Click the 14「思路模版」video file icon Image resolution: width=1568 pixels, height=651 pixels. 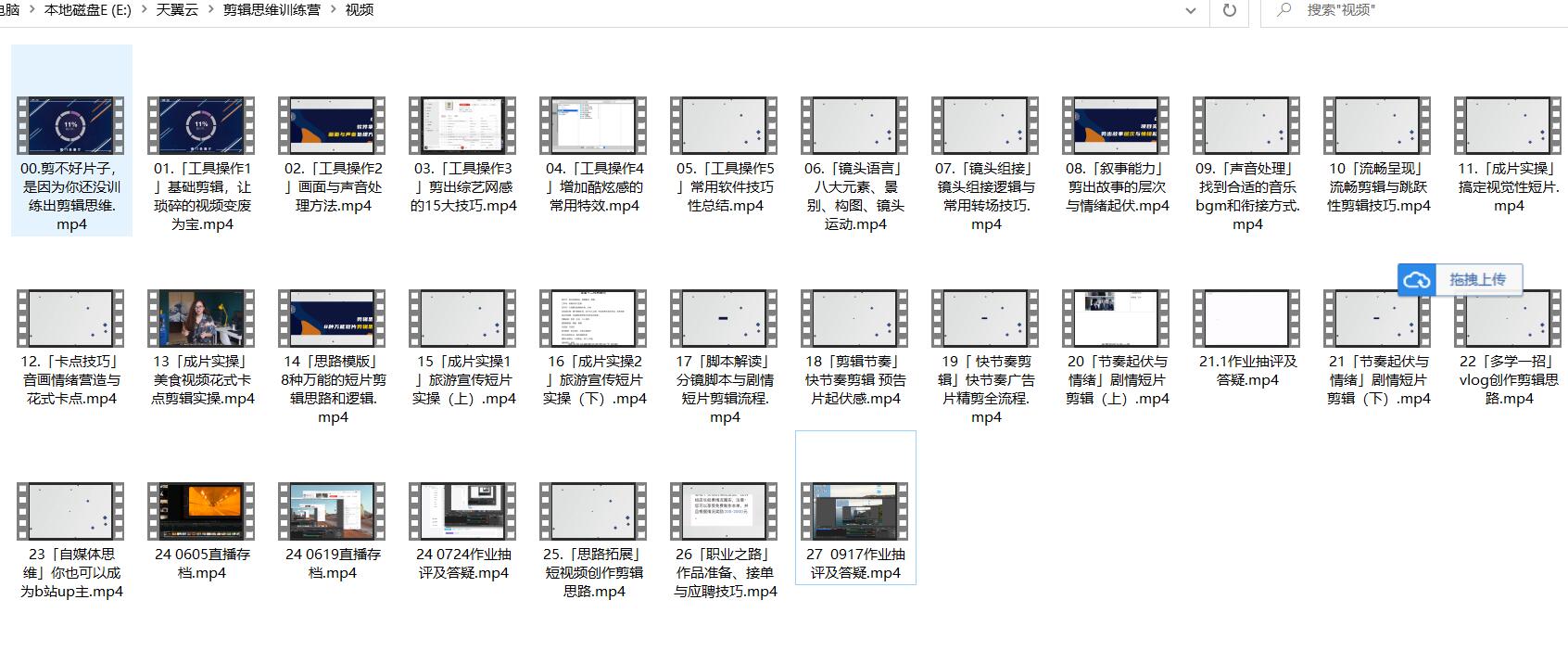(332, 318)
